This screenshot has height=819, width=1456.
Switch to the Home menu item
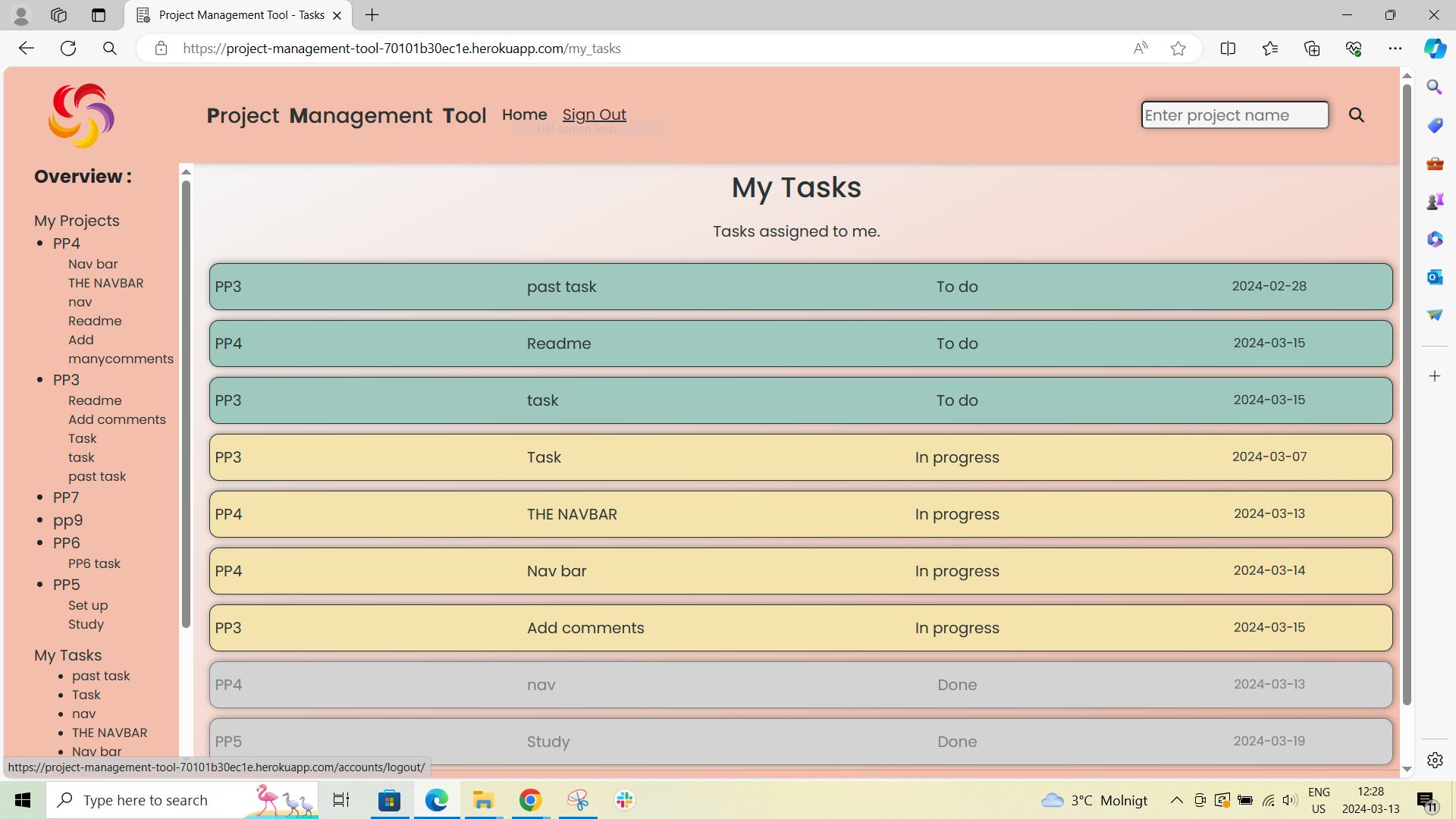(524, 115)
